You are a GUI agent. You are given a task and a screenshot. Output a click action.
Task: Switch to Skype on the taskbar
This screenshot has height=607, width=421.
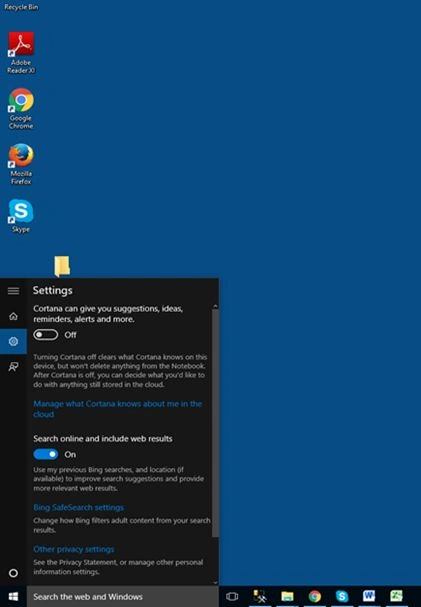[x=342, y=596]
